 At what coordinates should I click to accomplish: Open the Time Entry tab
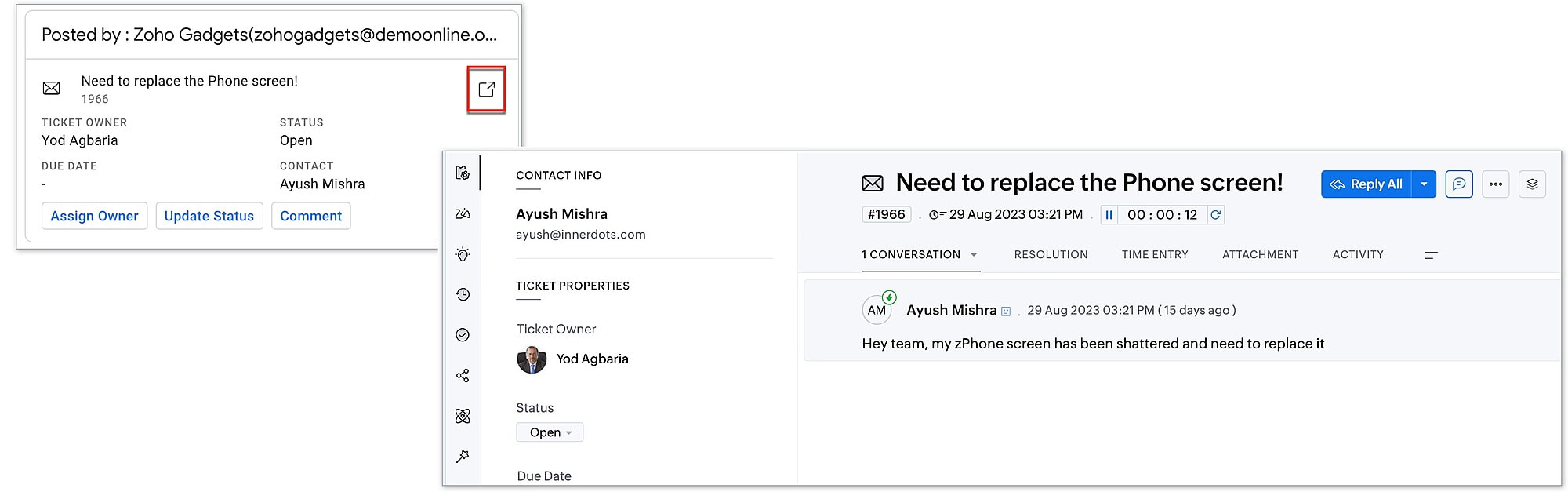tap(1155, 255)
